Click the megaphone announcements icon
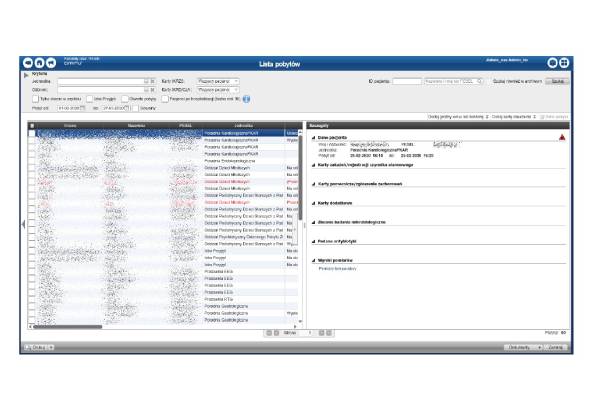 (51, 63)
